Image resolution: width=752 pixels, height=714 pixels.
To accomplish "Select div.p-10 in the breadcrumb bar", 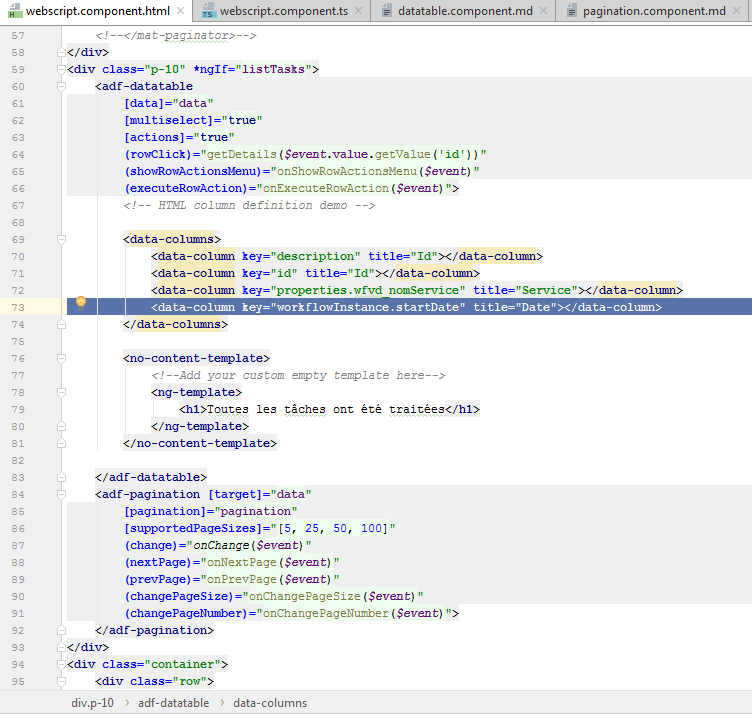I will [93, 703].
